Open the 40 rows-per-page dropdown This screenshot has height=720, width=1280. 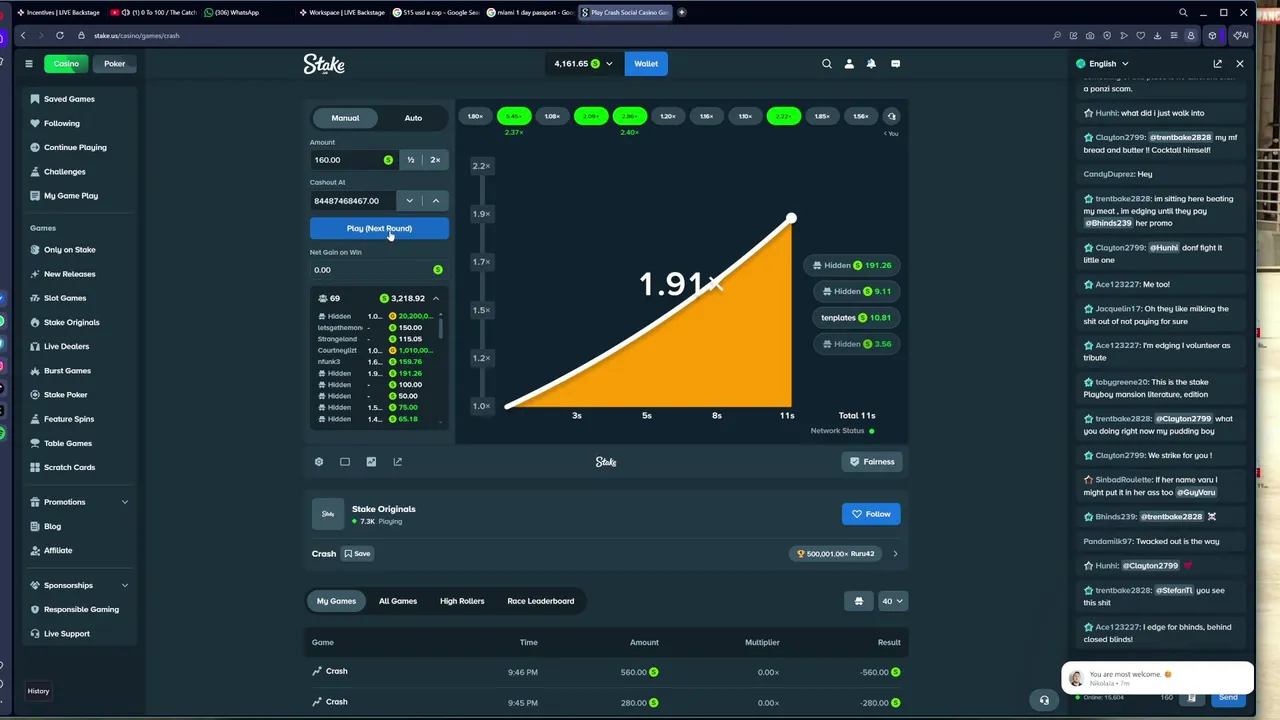[x=892, y=601]
